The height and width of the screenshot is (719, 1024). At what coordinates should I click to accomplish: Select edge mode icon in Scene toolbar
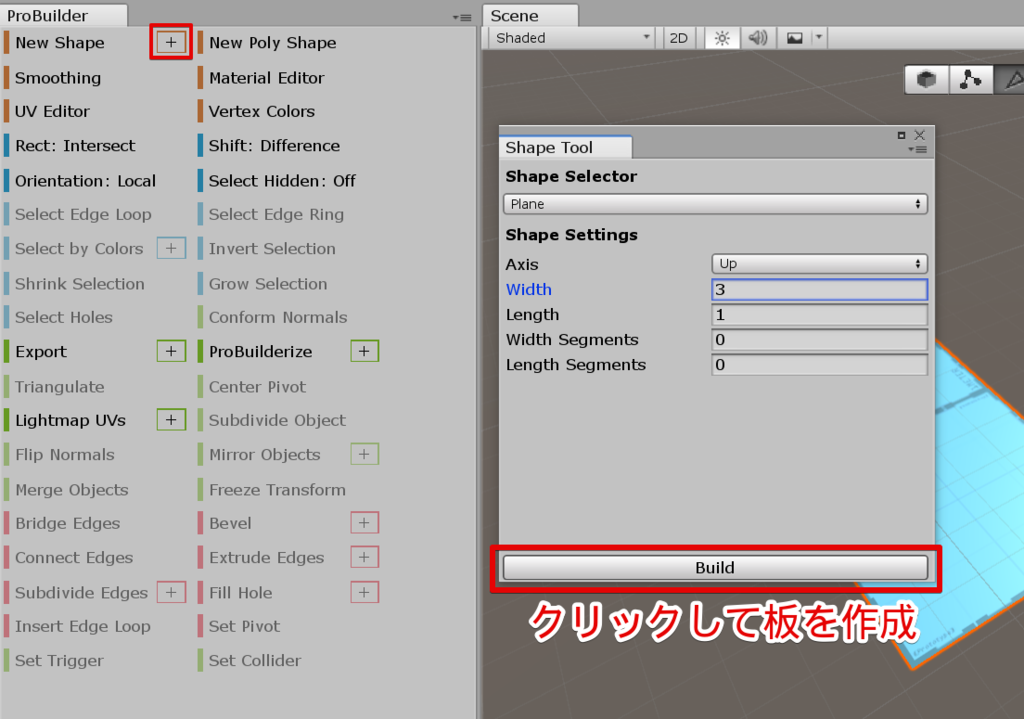pos(1010,80)
